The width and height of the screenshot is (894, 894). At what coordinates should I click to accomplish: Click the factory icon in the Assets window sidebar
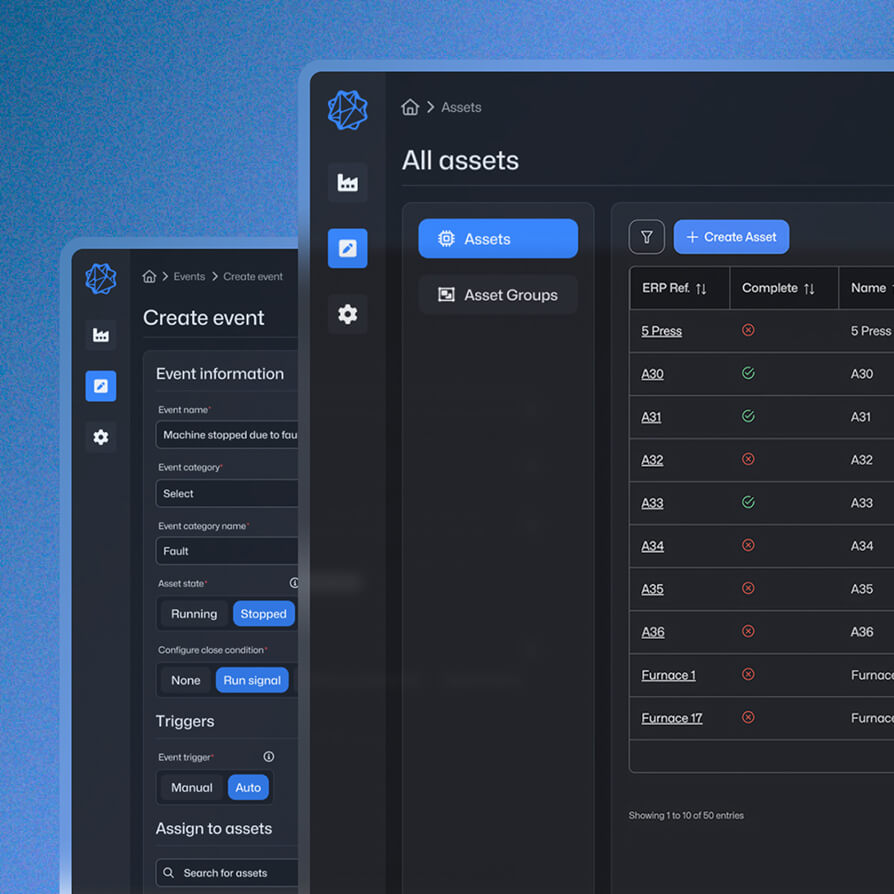(347, 183)
